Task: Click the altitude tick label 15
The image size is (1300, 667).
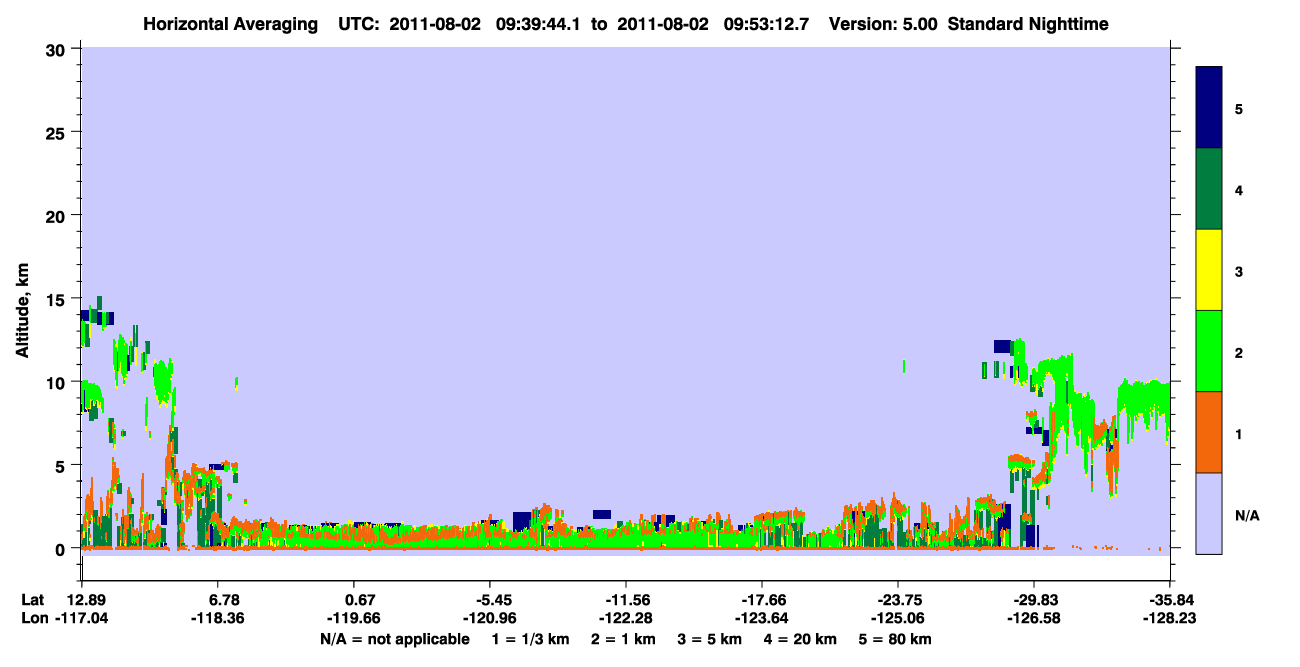Action: 56,299
